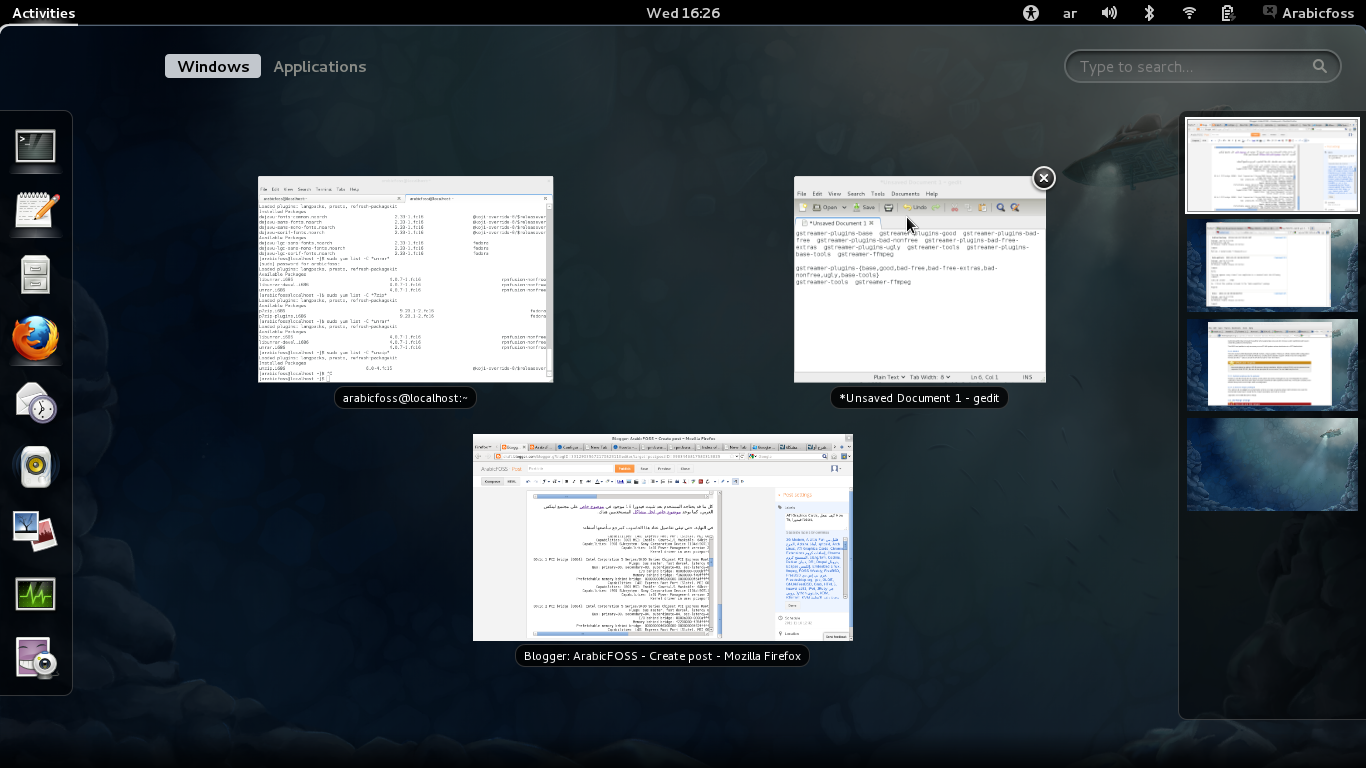Click the Activities button
Viewport: 1366px width, 768px height.
point(44,13)
